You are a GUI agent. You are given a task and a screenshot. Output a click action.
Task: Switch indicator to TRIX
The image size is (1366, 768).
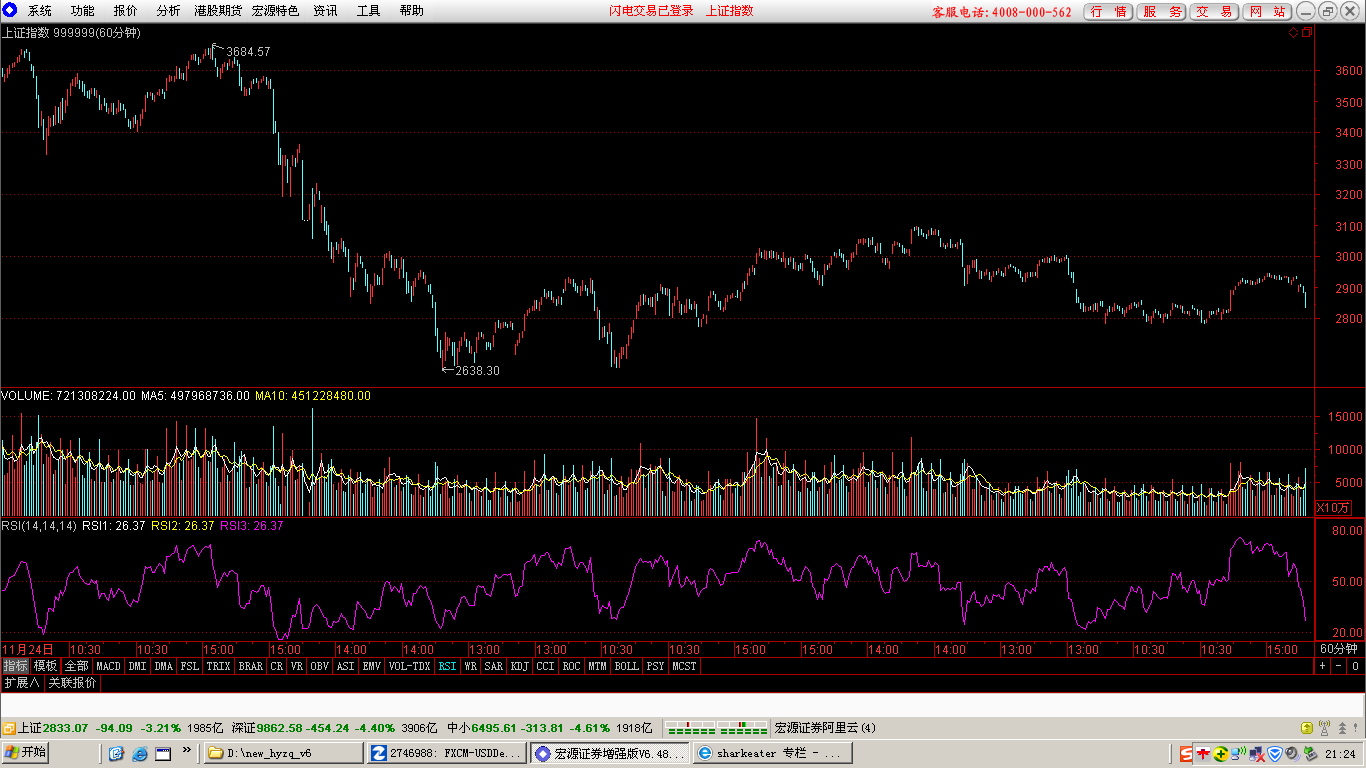coord(219,666)
